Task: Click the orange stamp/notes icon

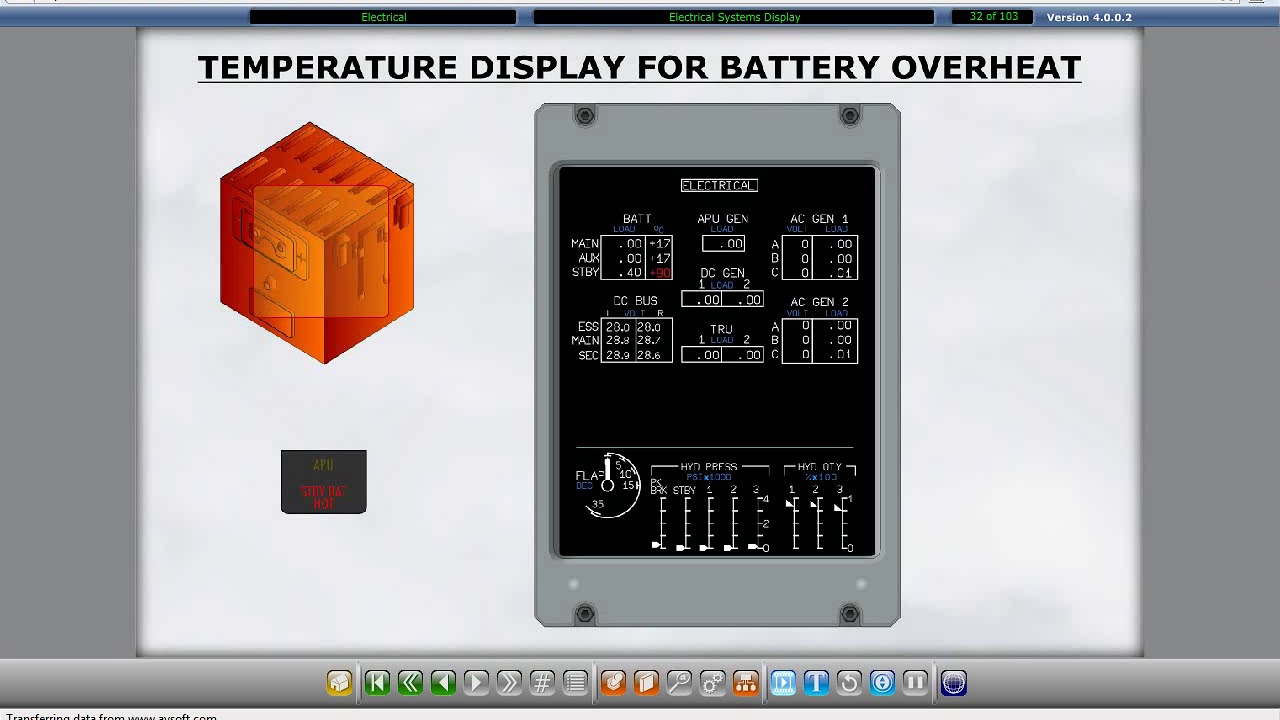Action: point(613,683)
